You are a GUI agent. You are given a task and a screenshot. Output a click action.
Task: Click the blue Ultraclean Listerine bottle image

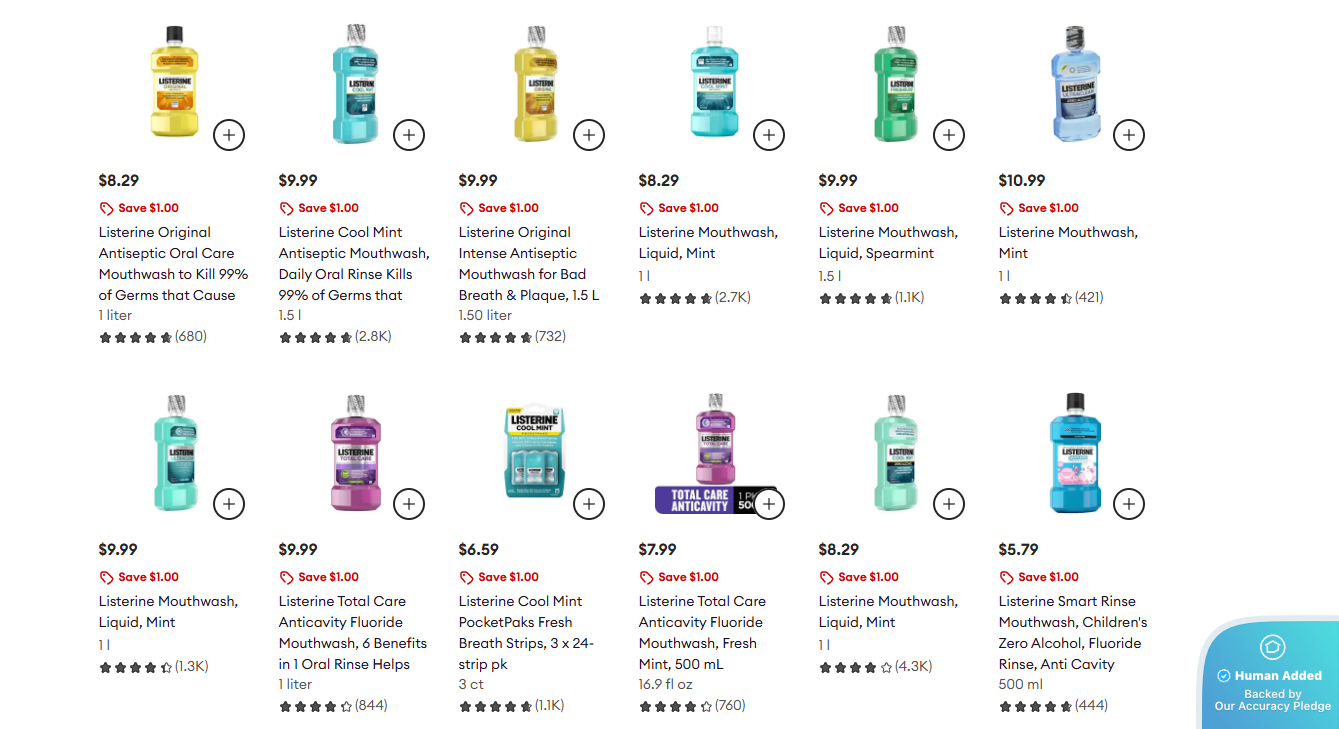click(1075, 85)
